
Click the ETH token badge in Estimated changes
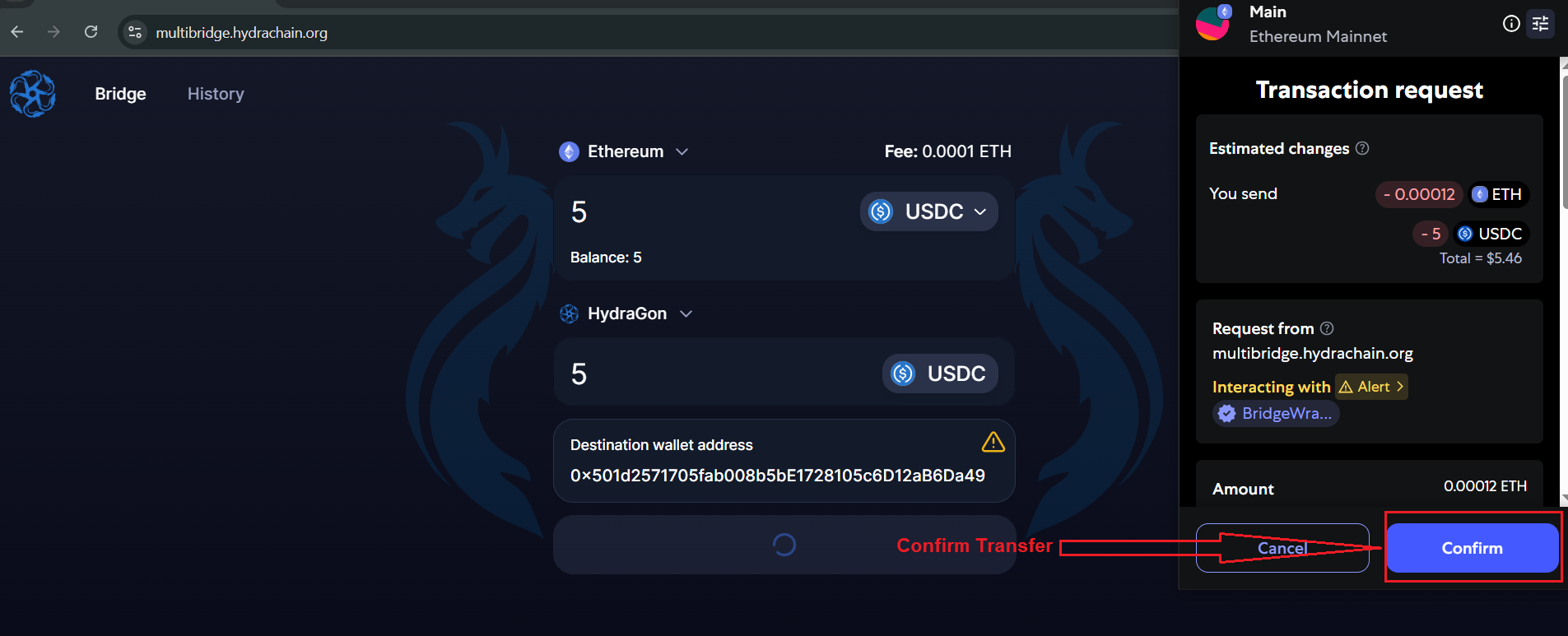[1498, 194]
